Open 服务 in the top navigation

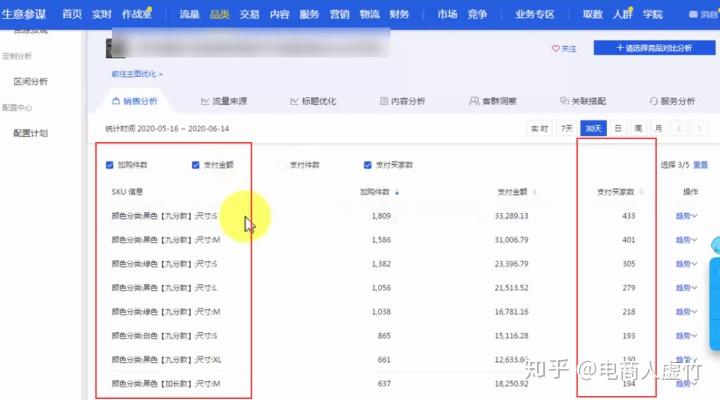tap(309, 14)
